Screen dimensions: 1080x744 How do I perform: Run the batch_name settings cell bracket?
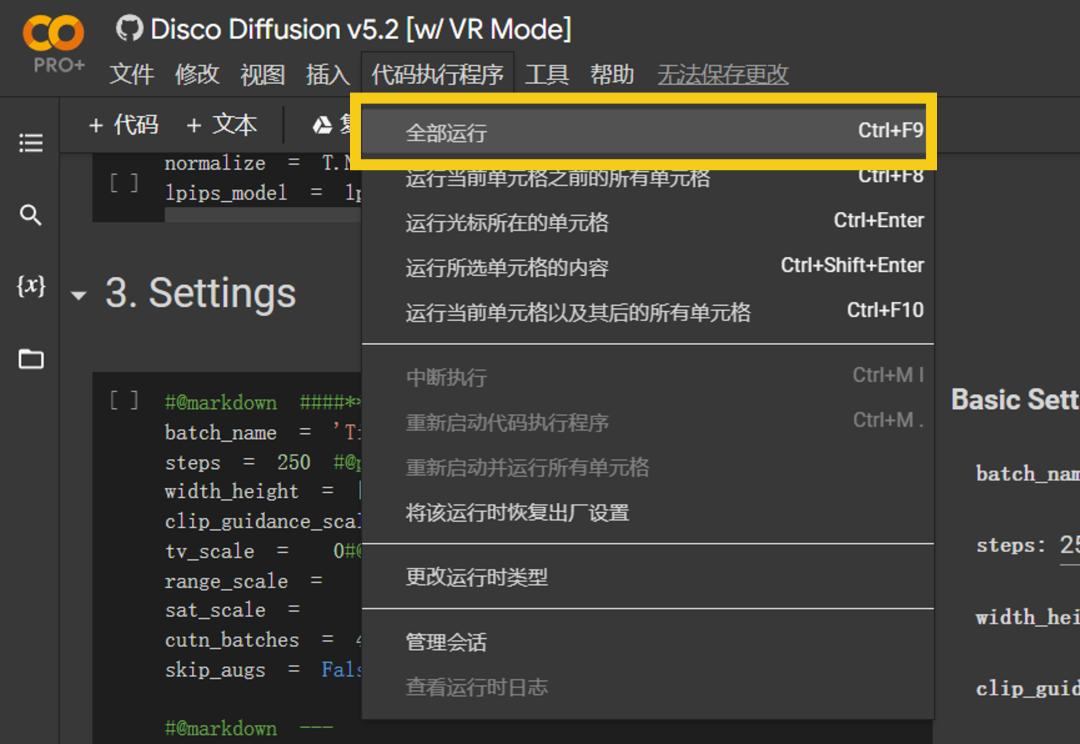point(124,400)
